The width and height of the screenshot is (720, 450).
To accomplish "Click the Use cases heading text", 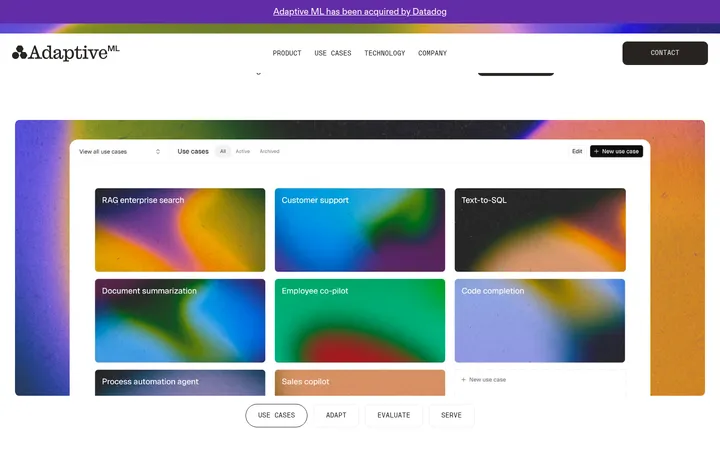I will pos(193,151).
